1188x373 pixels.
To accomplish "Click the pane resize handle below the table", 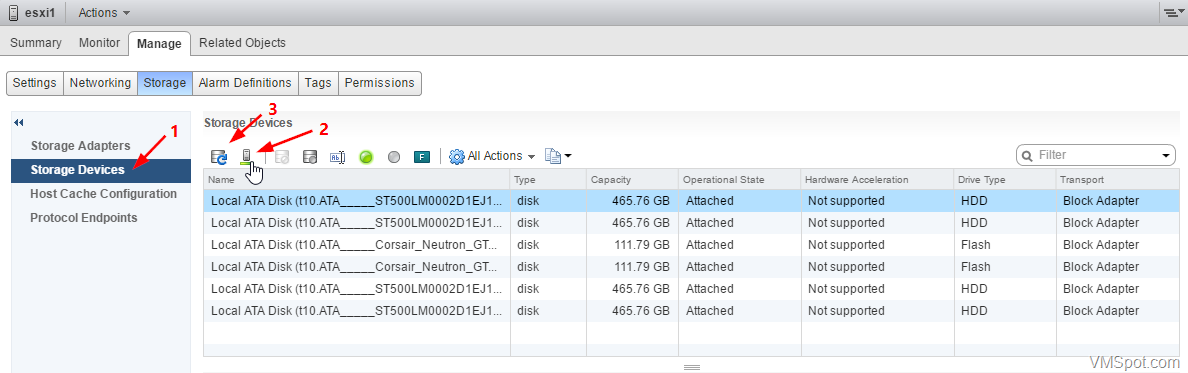I will coord(691,367).
